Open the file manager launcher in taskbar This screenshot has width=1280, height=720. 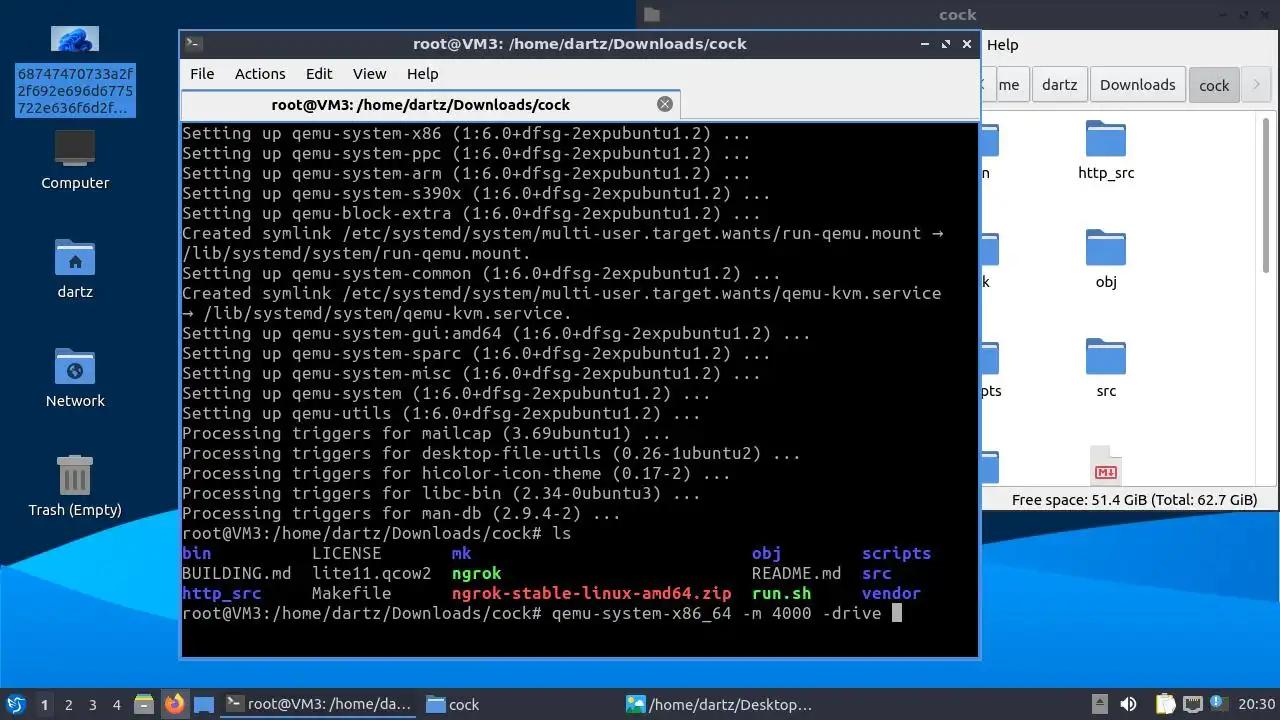pos(143,704)
